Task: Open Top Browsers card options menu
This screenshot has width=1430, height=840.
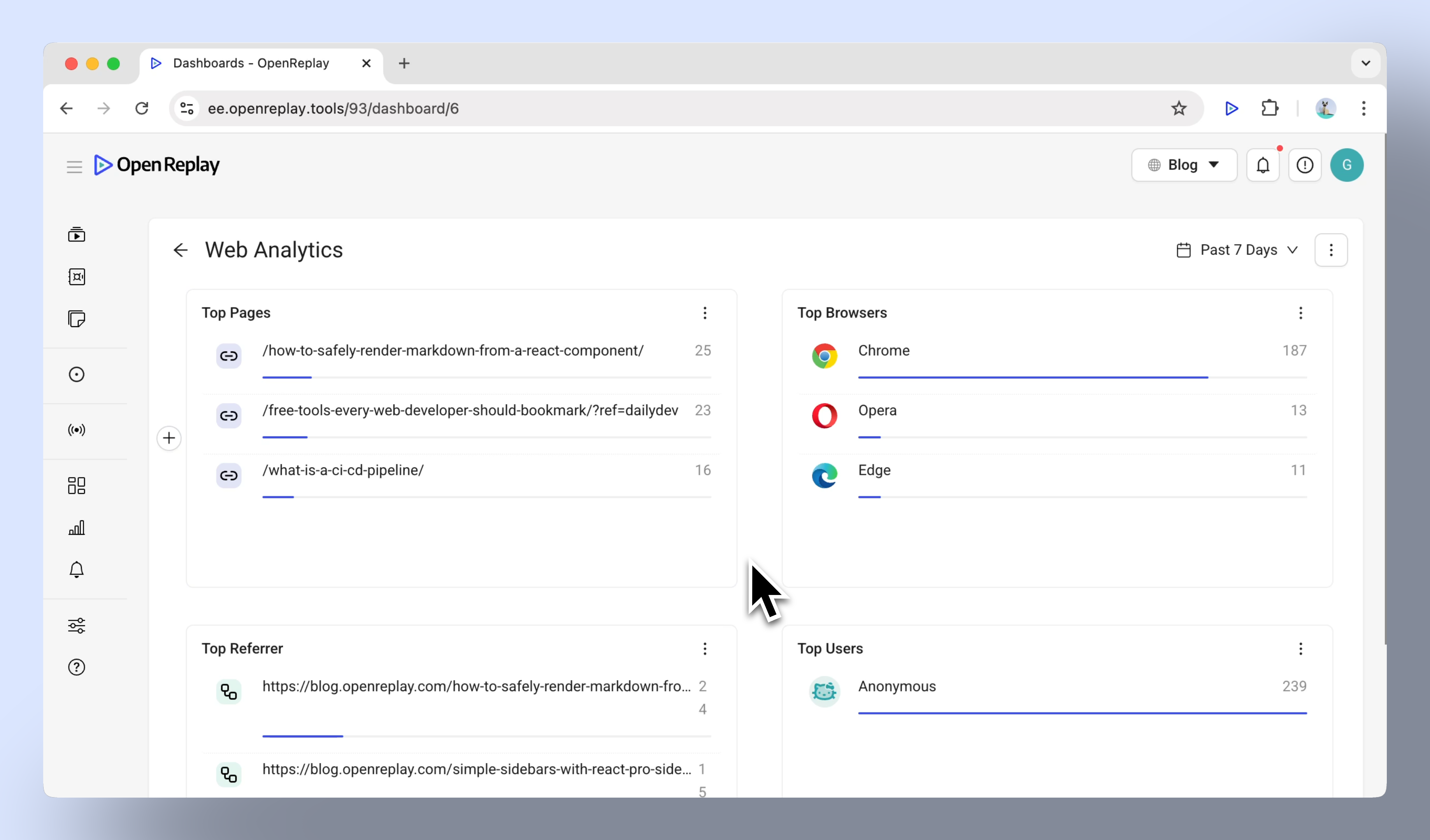Action: coord(1300,313)
